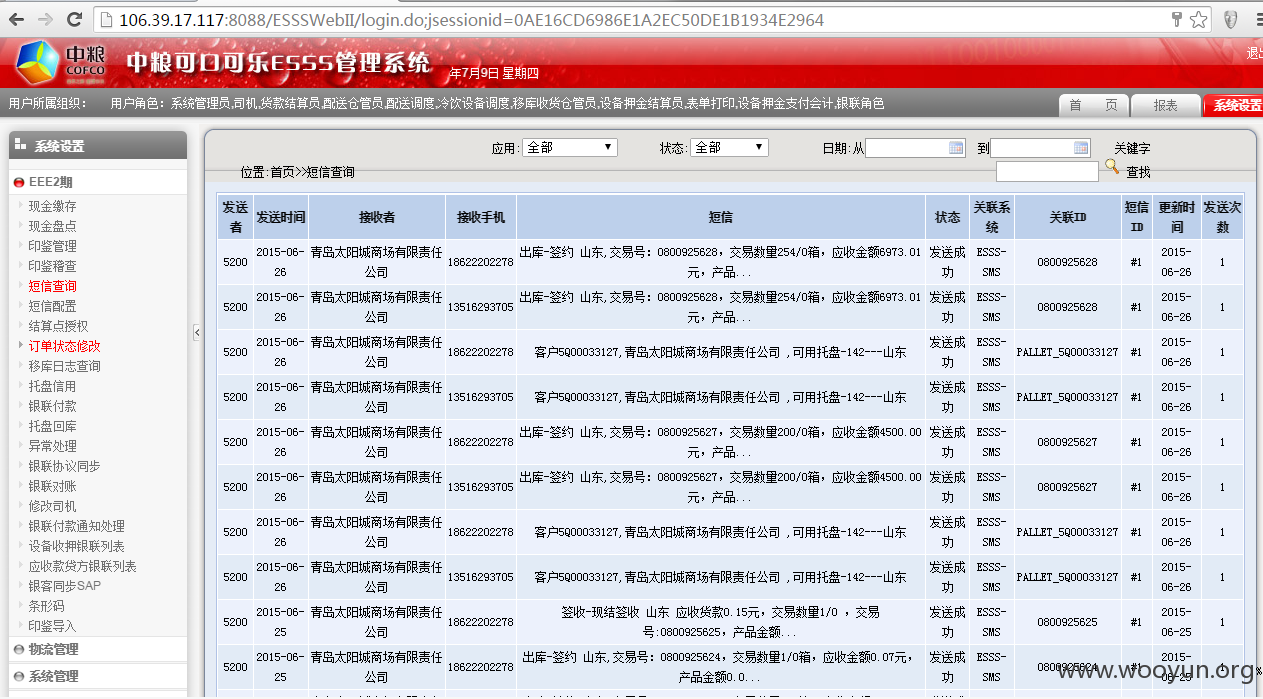Open 短信配置 in the sidebar

point(52,306)
